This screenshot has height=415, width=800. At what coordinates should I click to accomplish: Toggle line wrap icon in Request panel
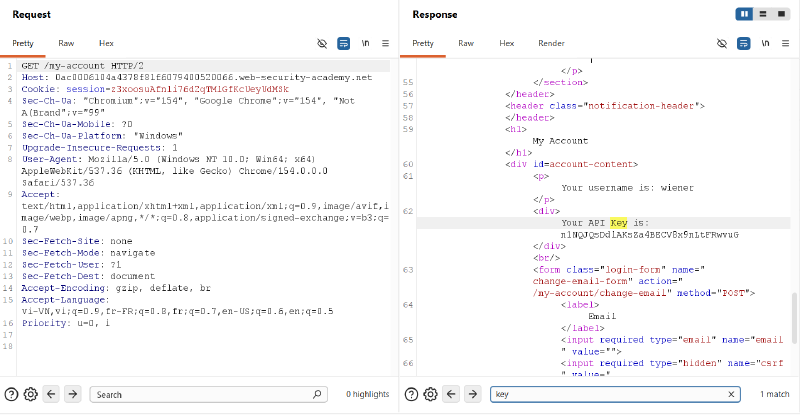[344, 43]
